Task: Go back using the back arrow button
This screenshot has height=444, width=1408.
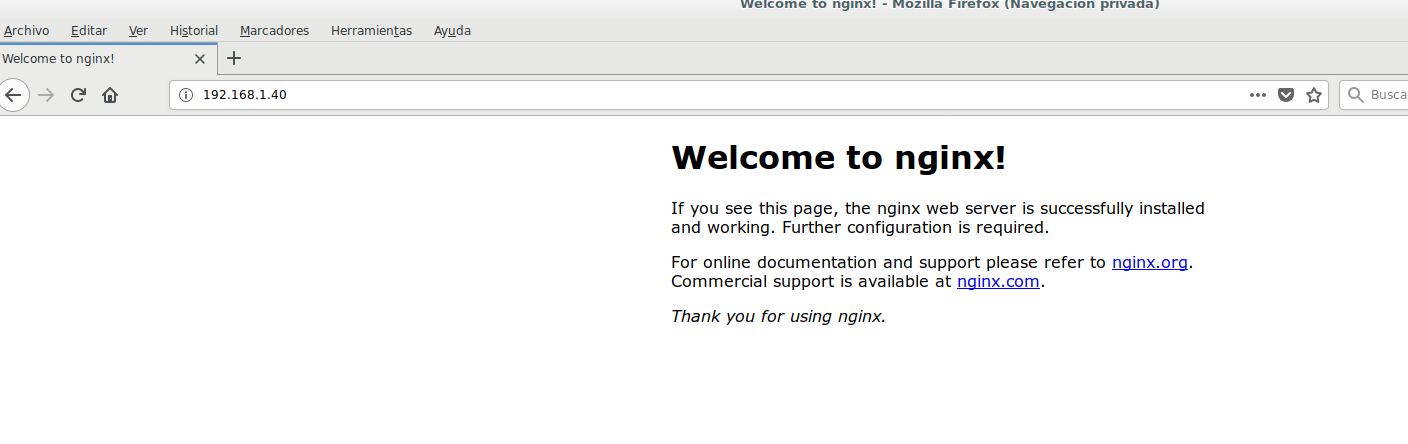Action: pos(12,95)
